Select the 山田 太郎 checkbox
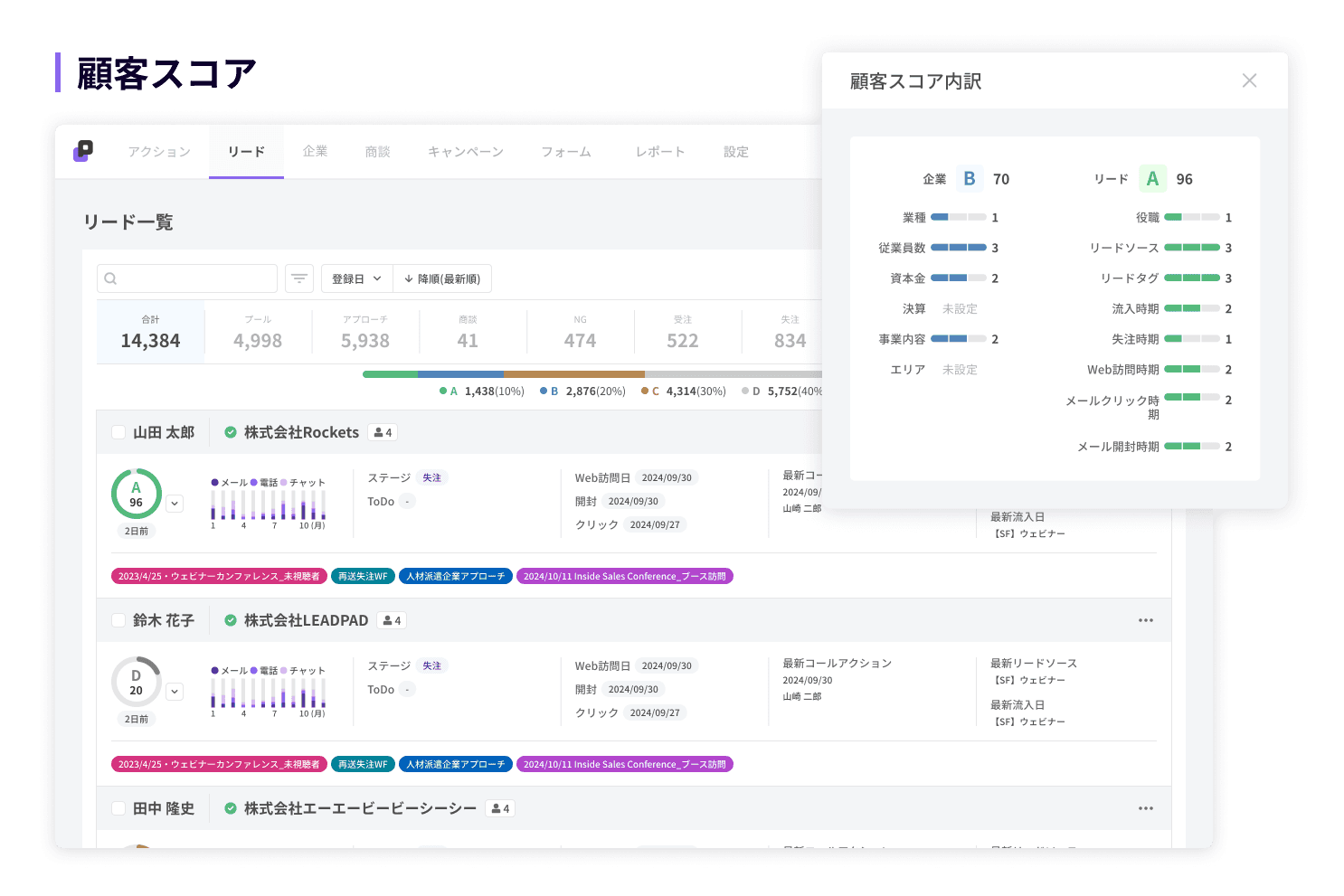 tap(118, 432)
